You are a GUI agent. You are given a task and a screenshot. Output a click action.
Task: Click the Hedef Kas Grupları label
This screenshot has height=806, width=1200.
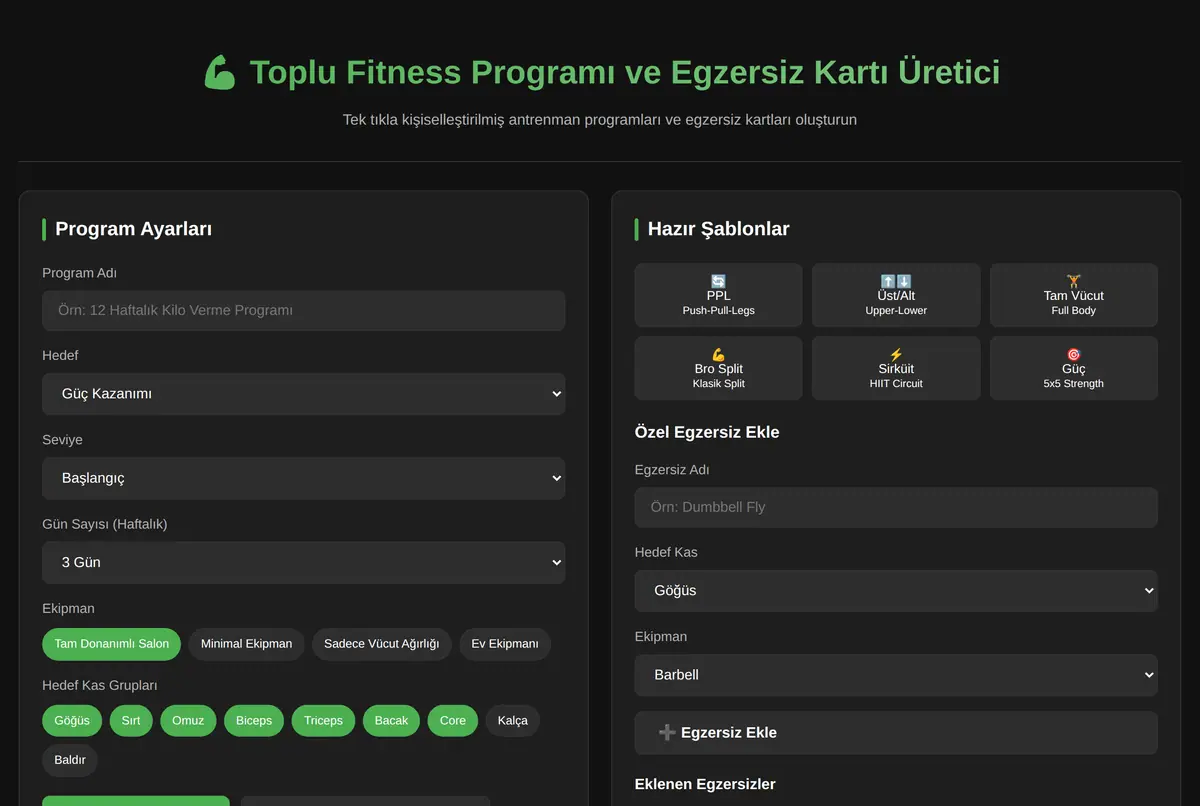100,685
